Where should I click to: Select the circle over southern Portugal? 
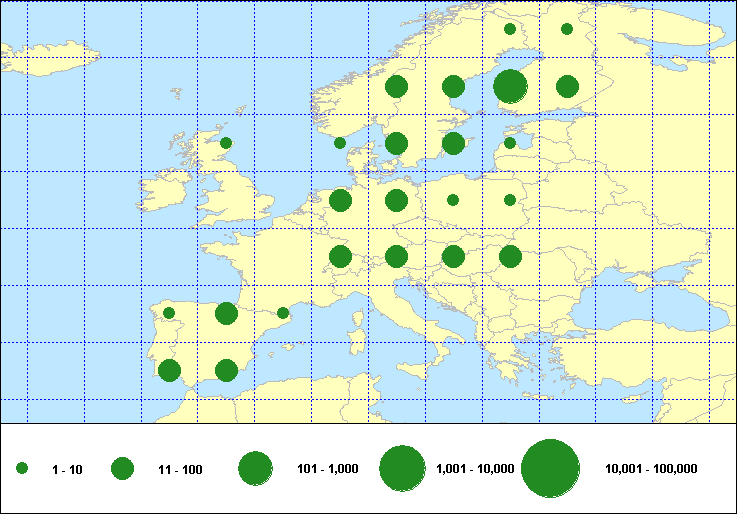point(169,371)
